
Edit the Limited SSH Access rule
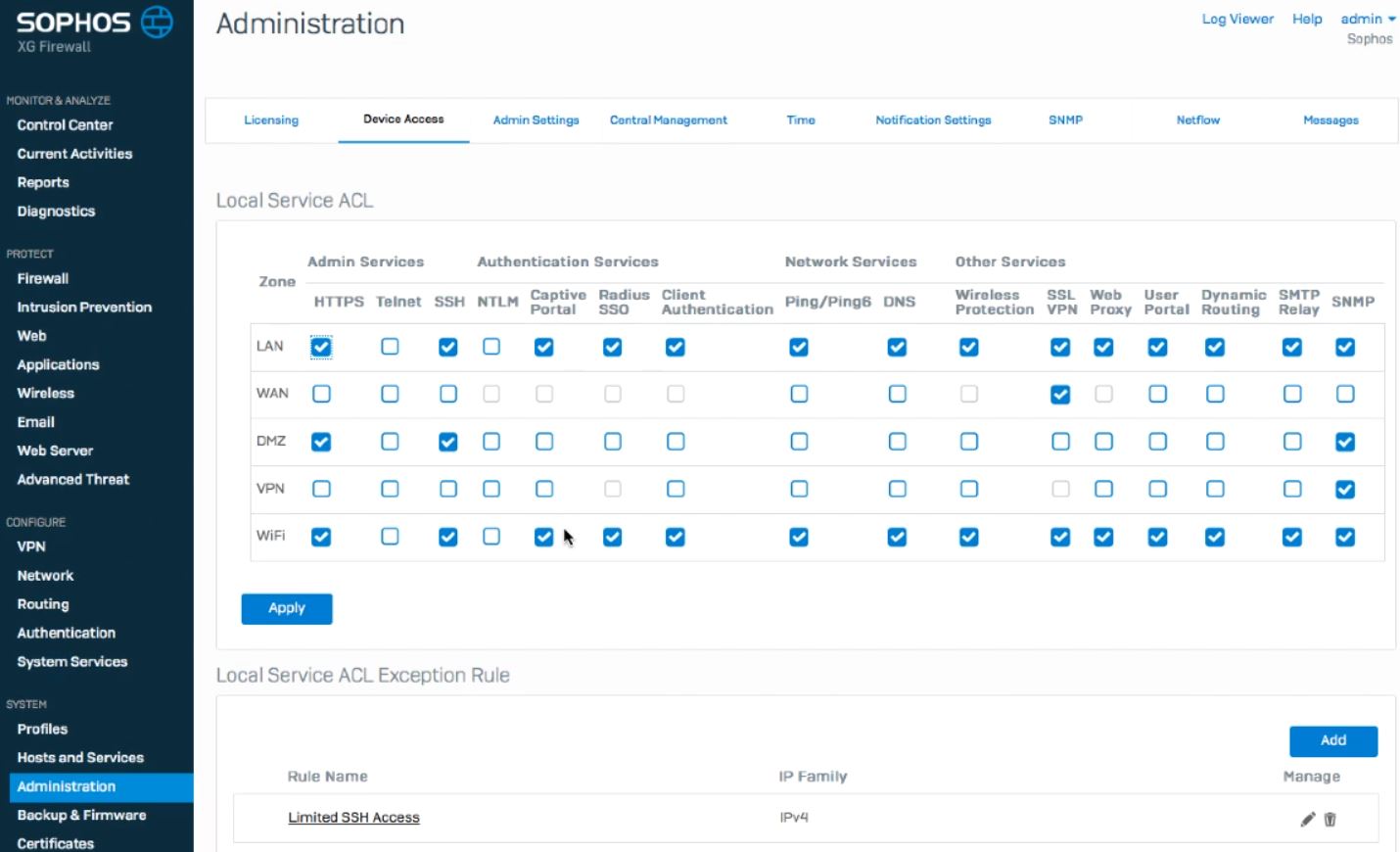pyautogui.click(x=1307, y=819)
